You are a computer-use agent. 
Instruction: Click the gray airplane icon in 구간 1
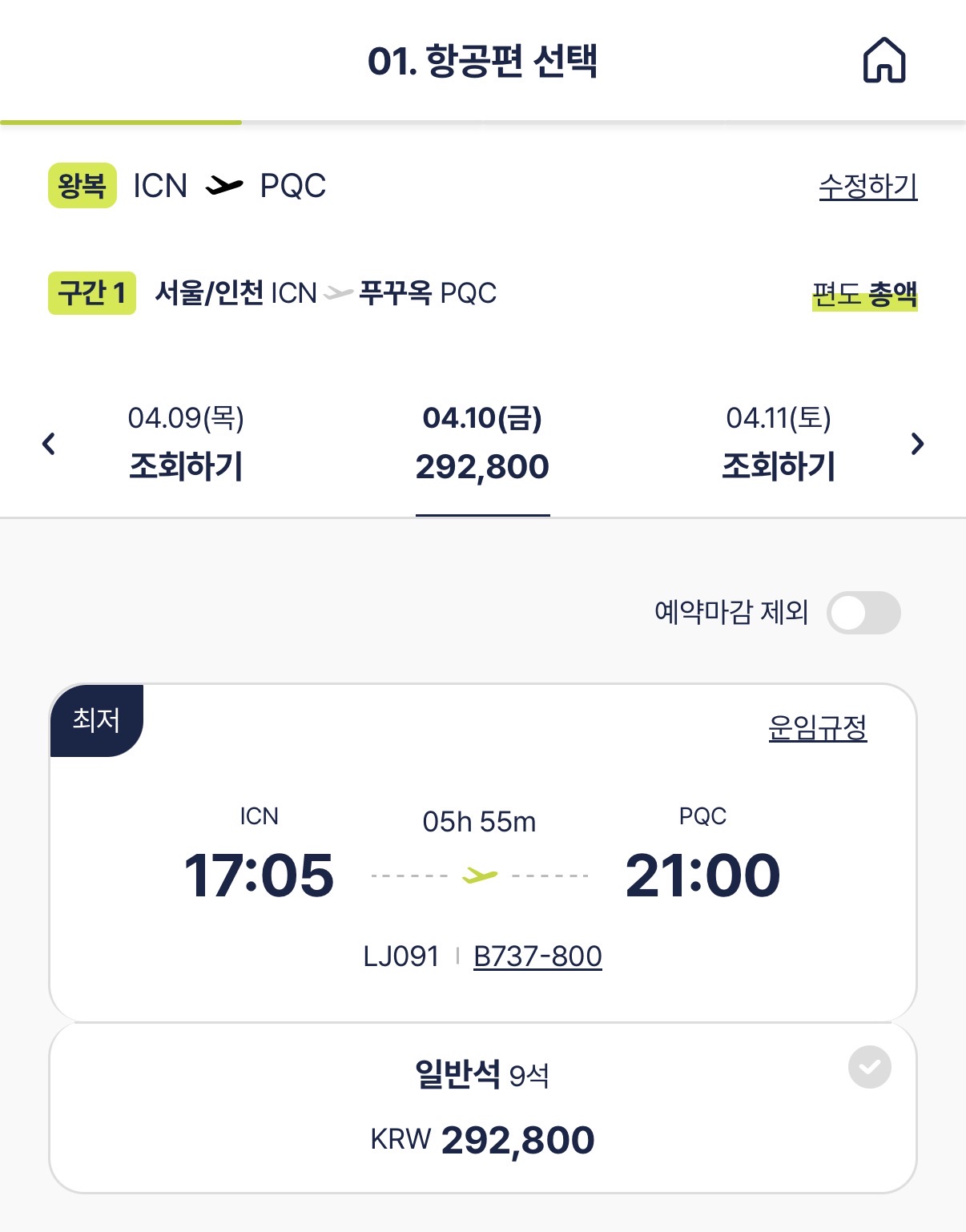(x=338, y=293)
